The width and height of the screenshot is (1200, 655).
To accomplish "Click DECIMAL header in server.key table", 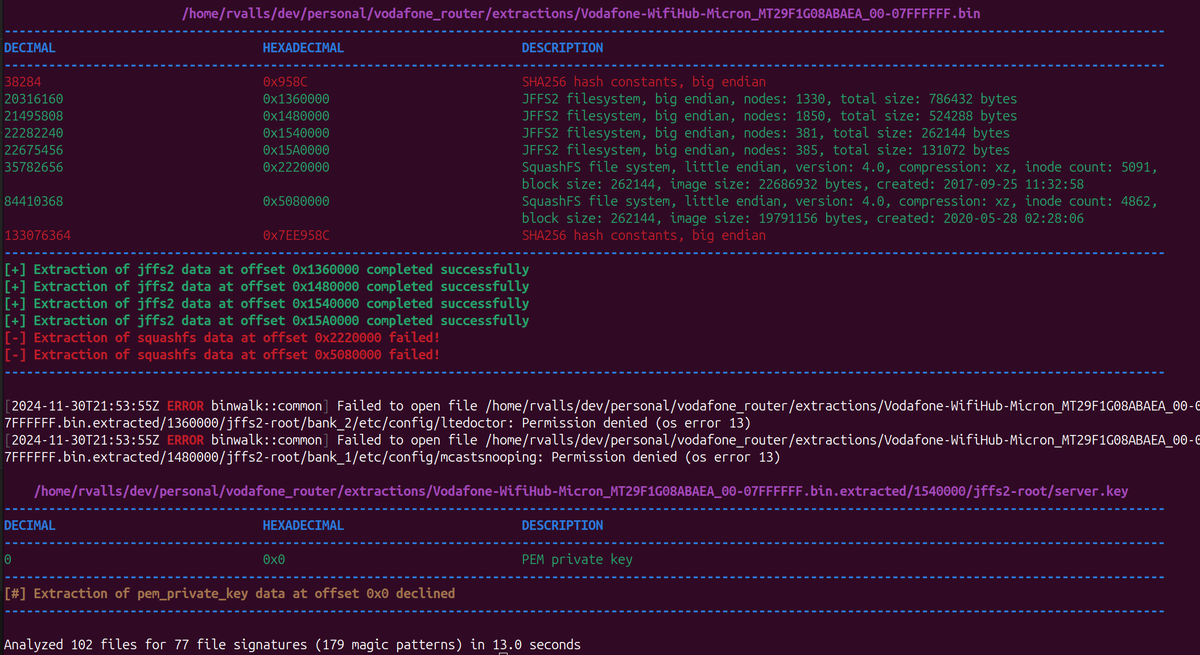I will (x=30, y=525).
